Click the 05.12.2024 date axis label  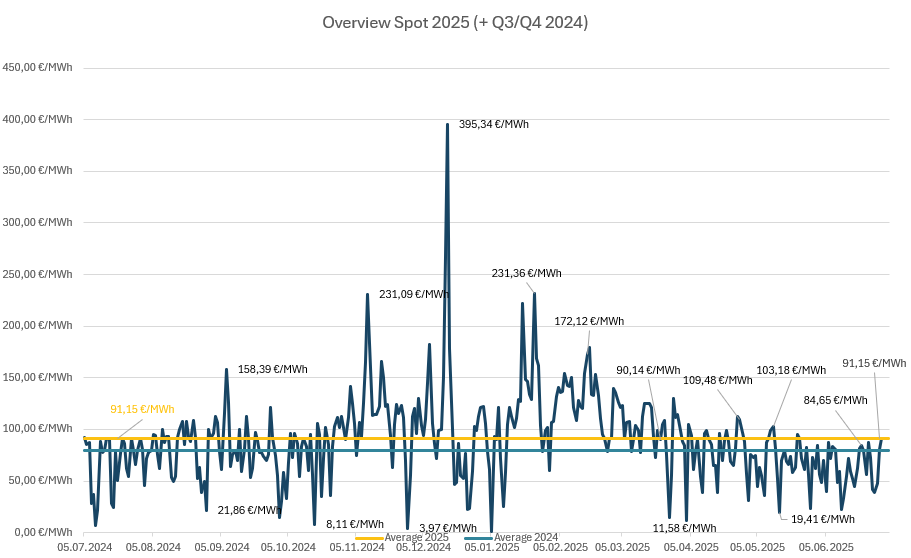point(423,548)
